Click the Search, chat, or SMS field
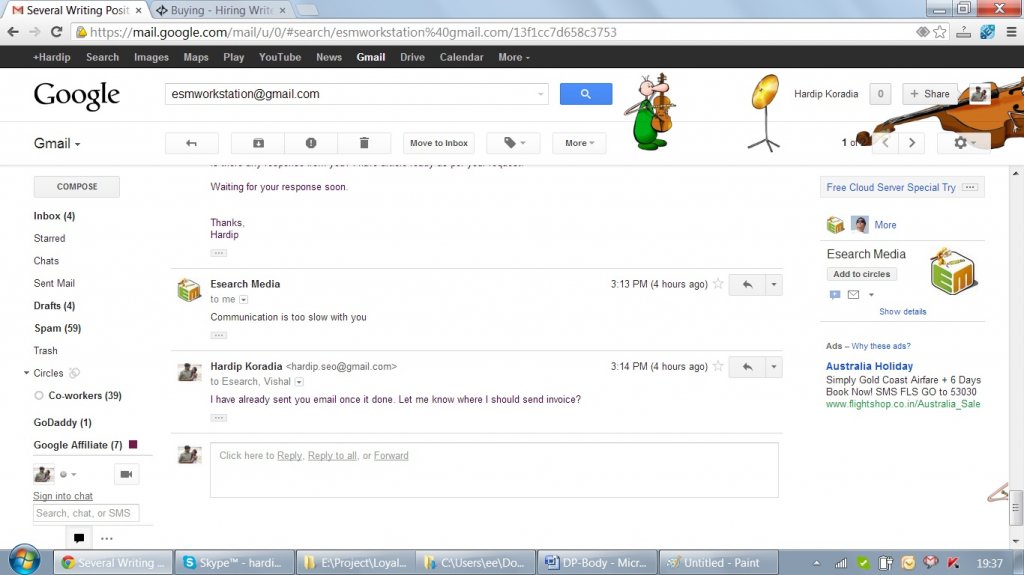The image size is (1024, 575). pos(86,514)
